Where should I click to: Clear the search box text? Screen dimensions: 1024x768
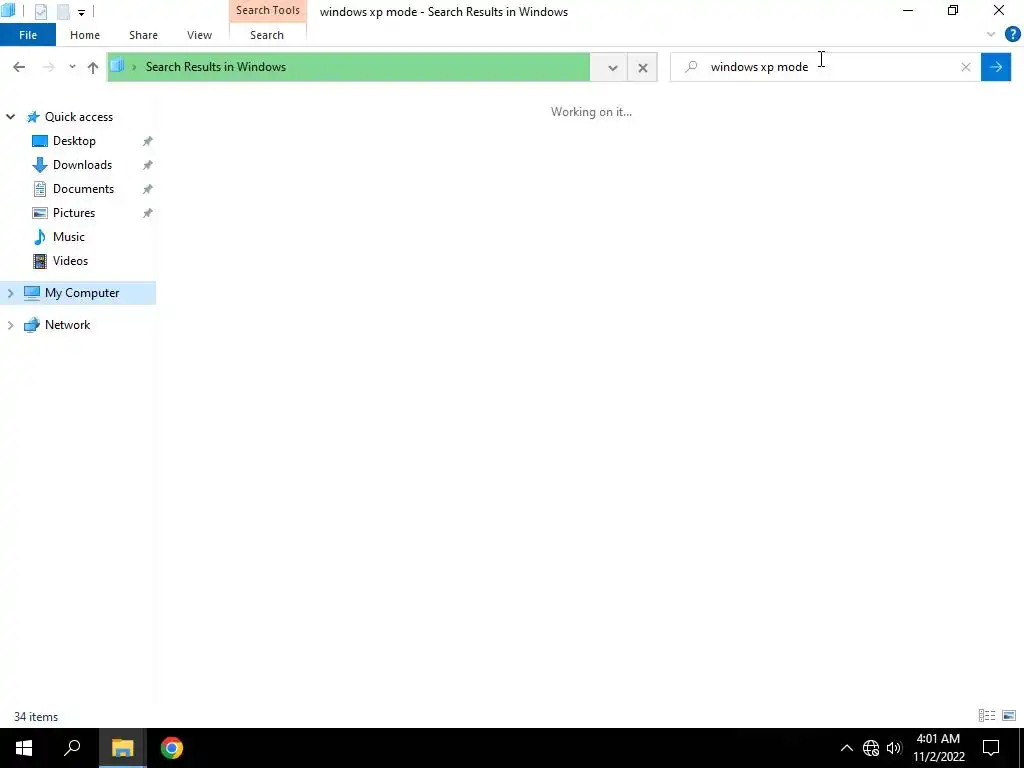966,67
